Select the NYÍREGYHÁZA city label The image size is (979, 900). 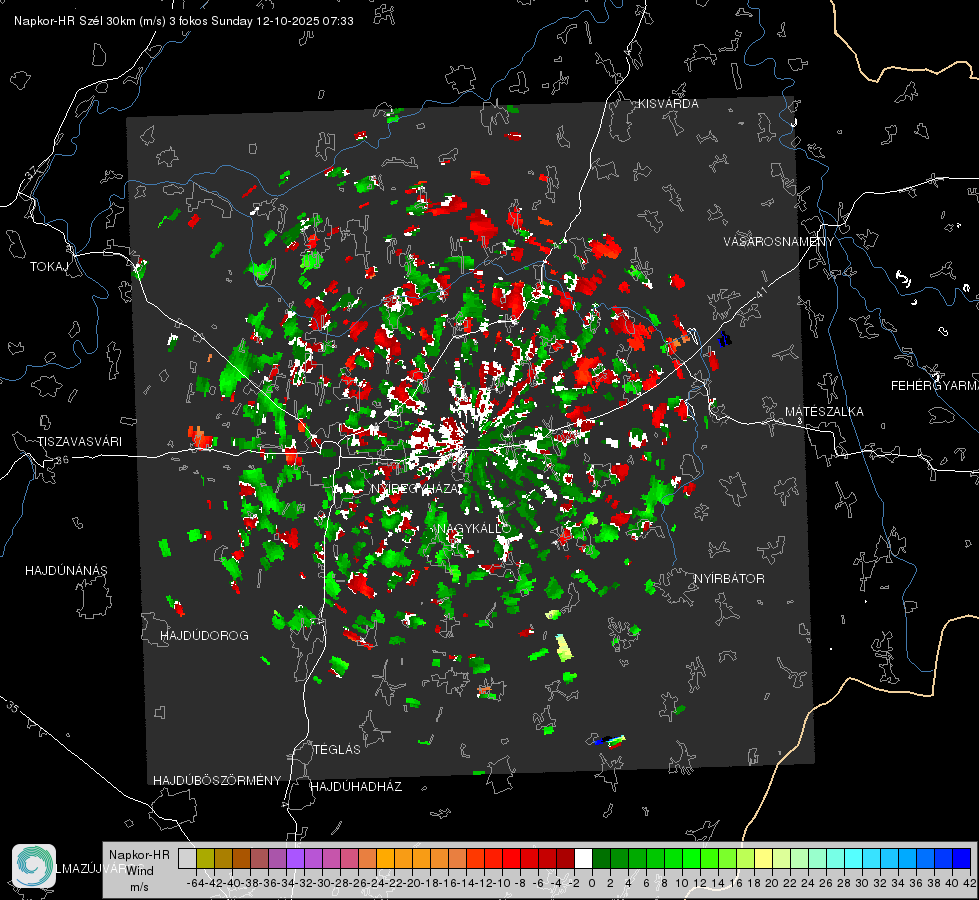[417, 488]
